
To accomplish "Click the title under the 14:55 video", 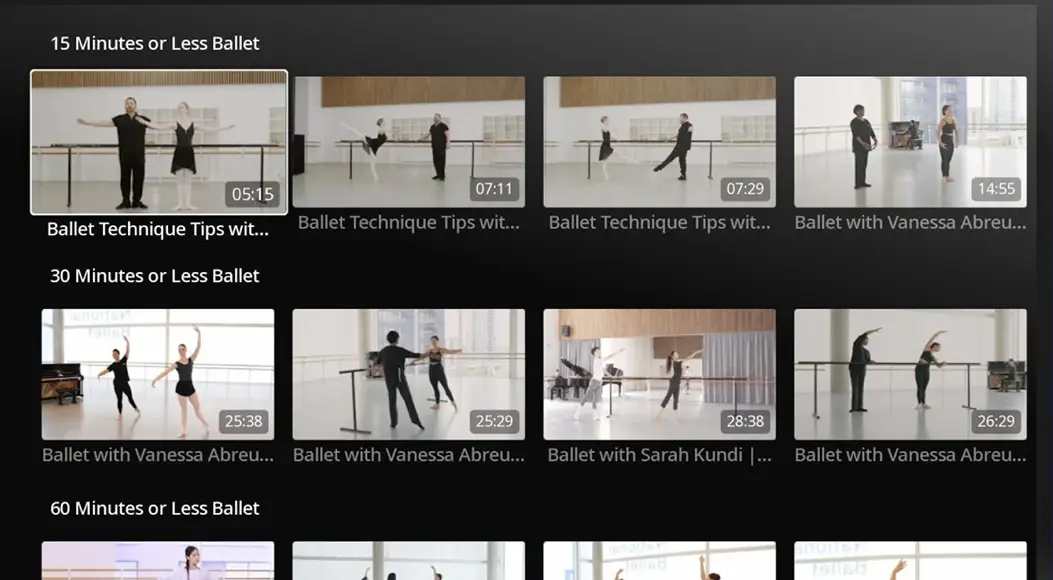I will 910,222.
